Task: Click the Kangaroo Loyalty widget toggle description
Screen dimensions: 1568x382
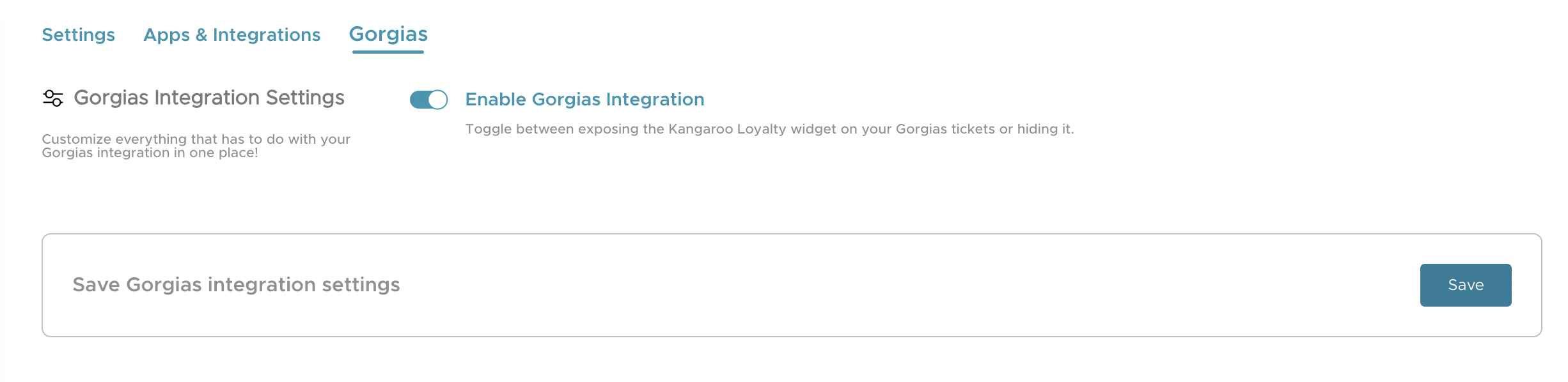Action: [x=769, y=129]
